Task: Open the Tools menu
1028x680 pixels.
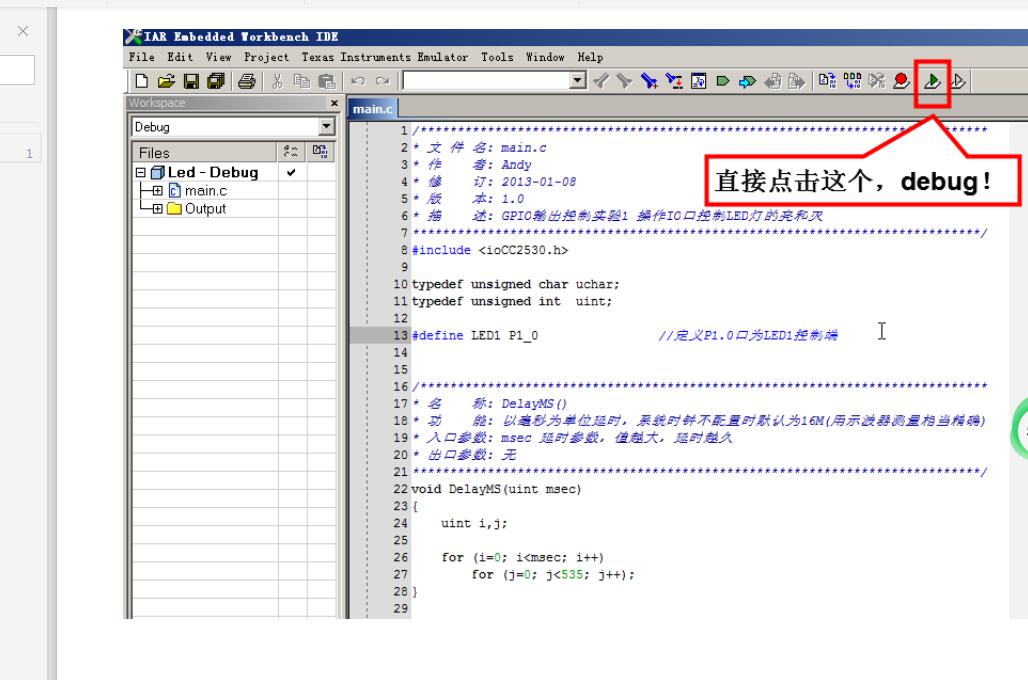Action: pos(497,57)
